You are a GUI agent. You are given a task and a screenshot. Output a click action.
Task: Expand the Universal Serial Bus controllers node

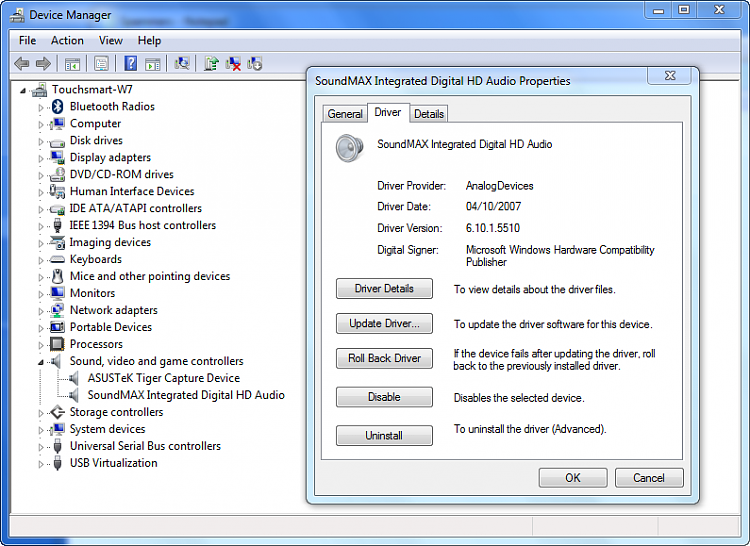41,447
